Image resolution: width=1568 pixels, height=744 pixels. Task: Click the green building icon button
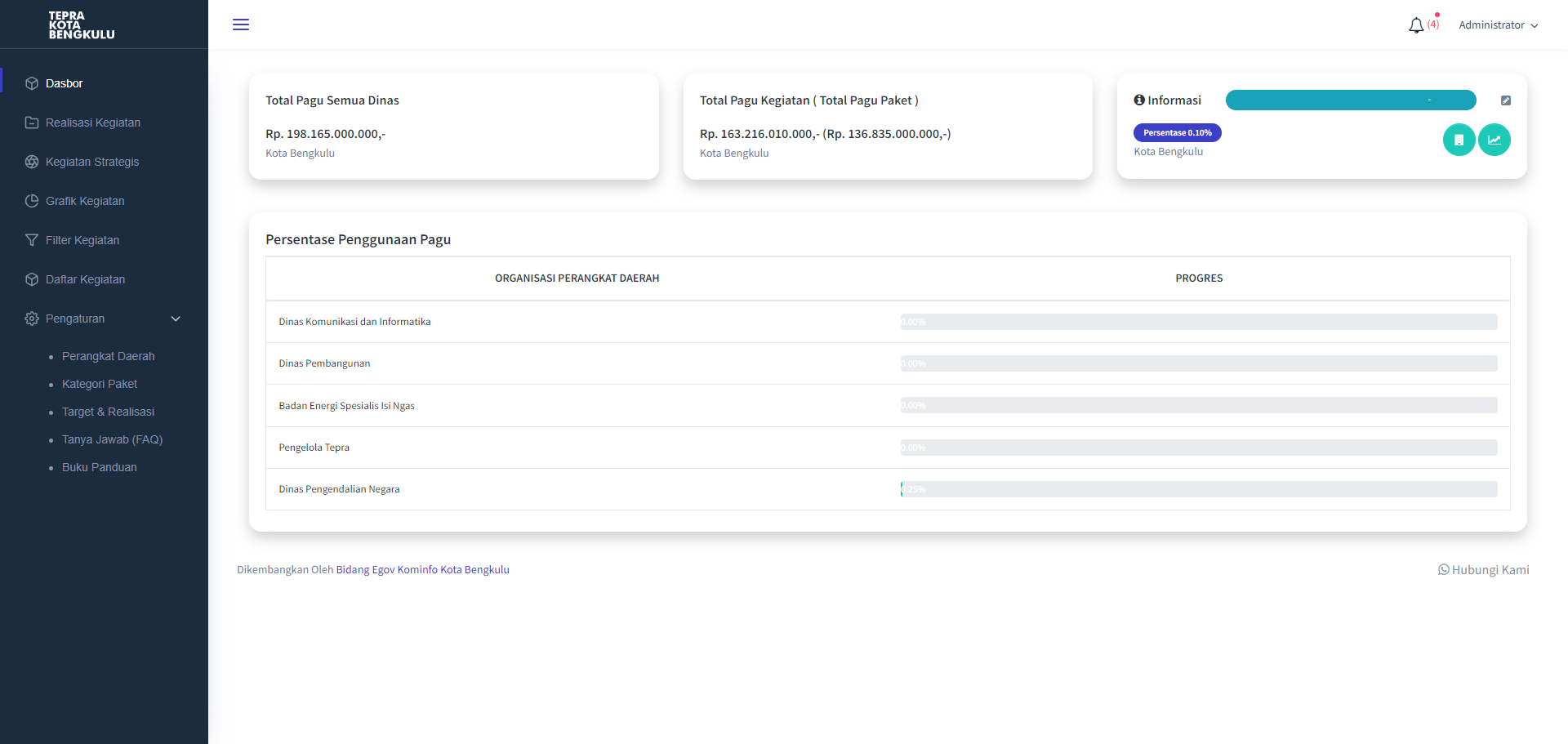1459,140
